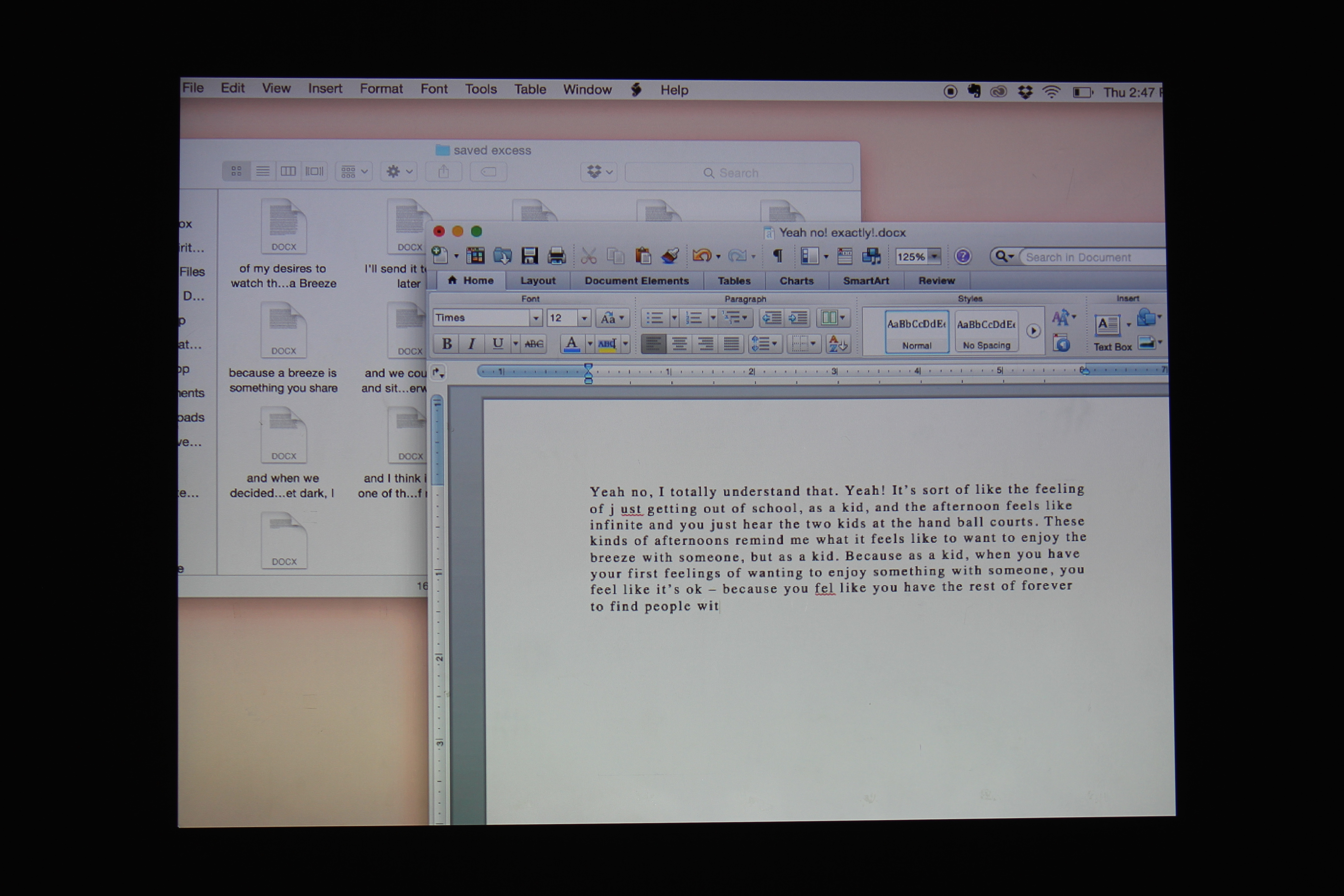Apply the Normal style
The width and height of the screenshot is (1344, 896).
[917, 331]
